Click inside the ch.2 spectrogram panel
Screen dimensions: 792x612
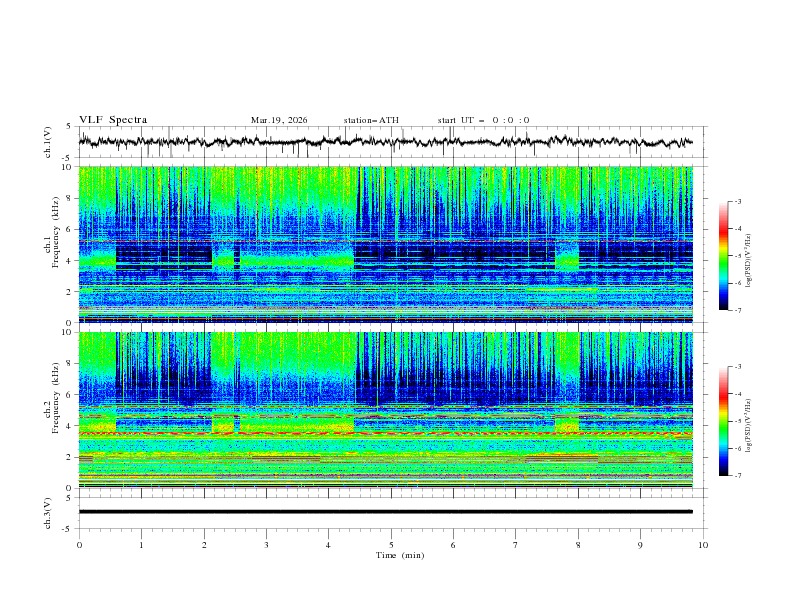click(385, 410)
